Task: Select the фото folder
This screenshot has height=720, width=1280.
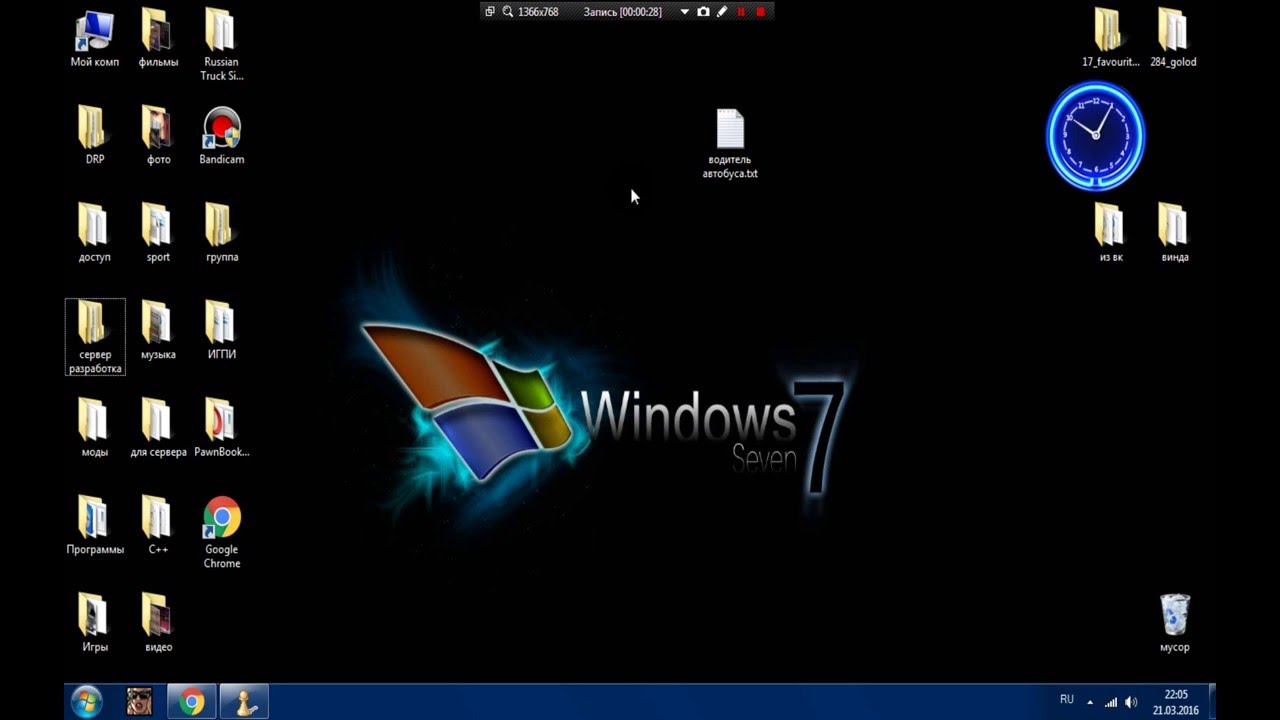Action: (158, 136)
